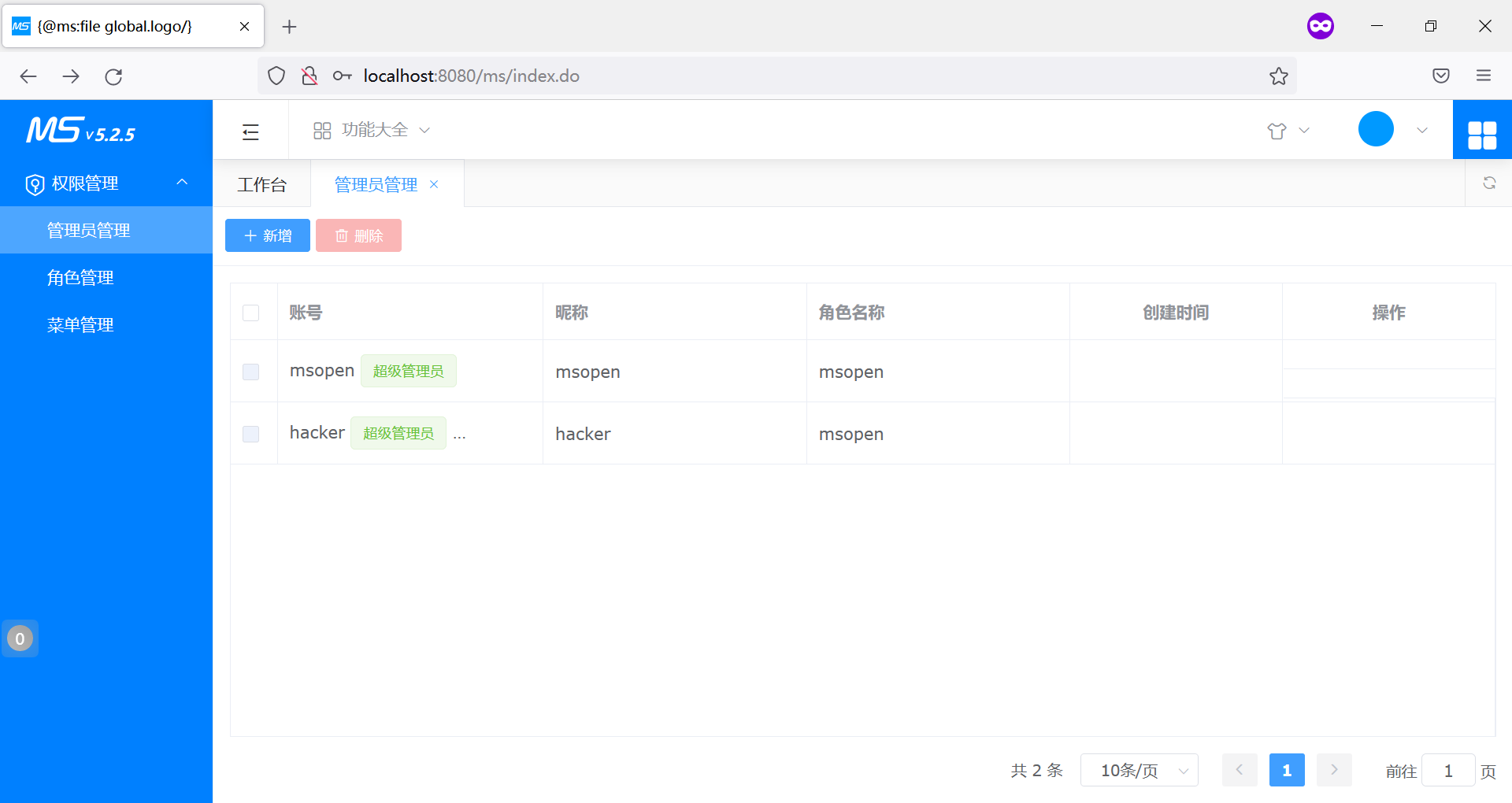
Task: Open the 10条/页 page size dropdown
Action: (x=1139, y=770)
